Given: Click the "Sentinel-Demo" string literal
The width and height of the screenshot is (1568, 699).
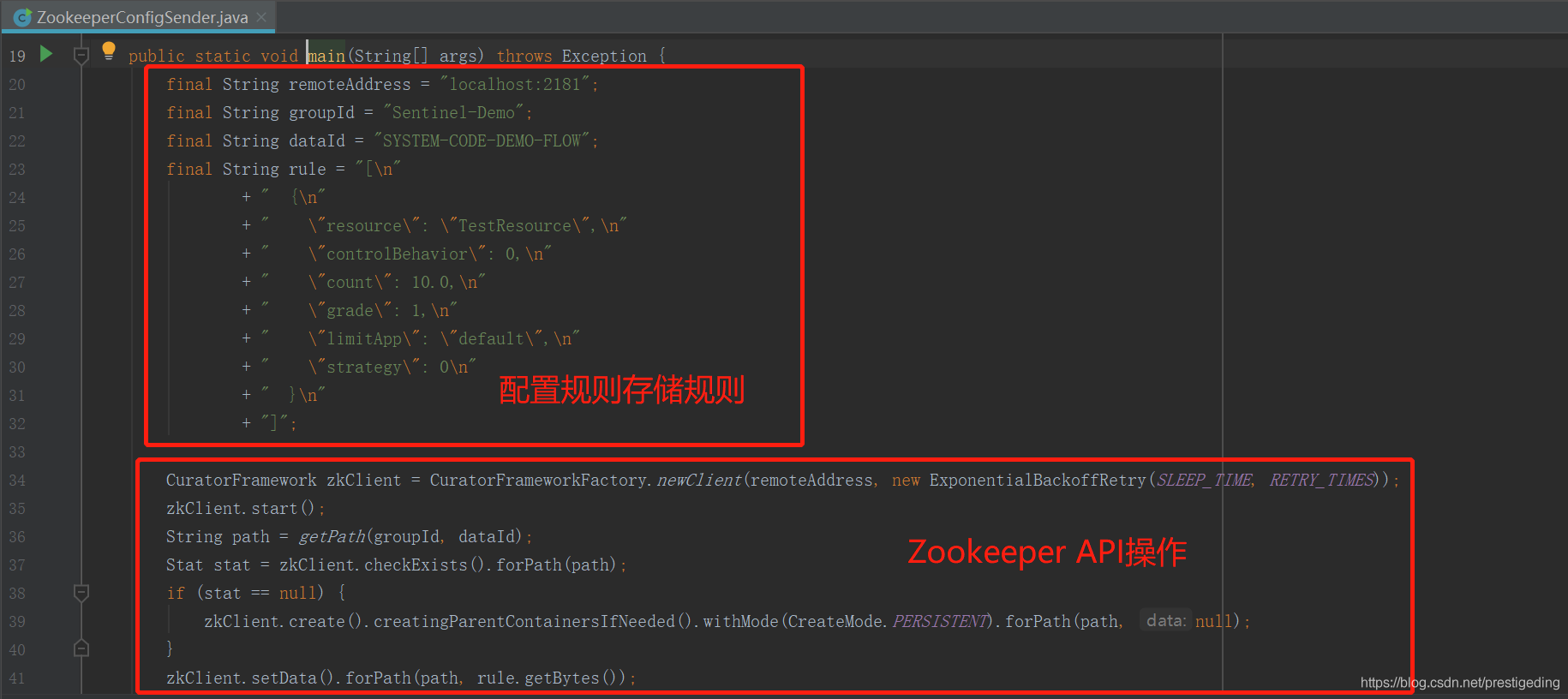Looking at the screenshot, I should coord(453,112).
